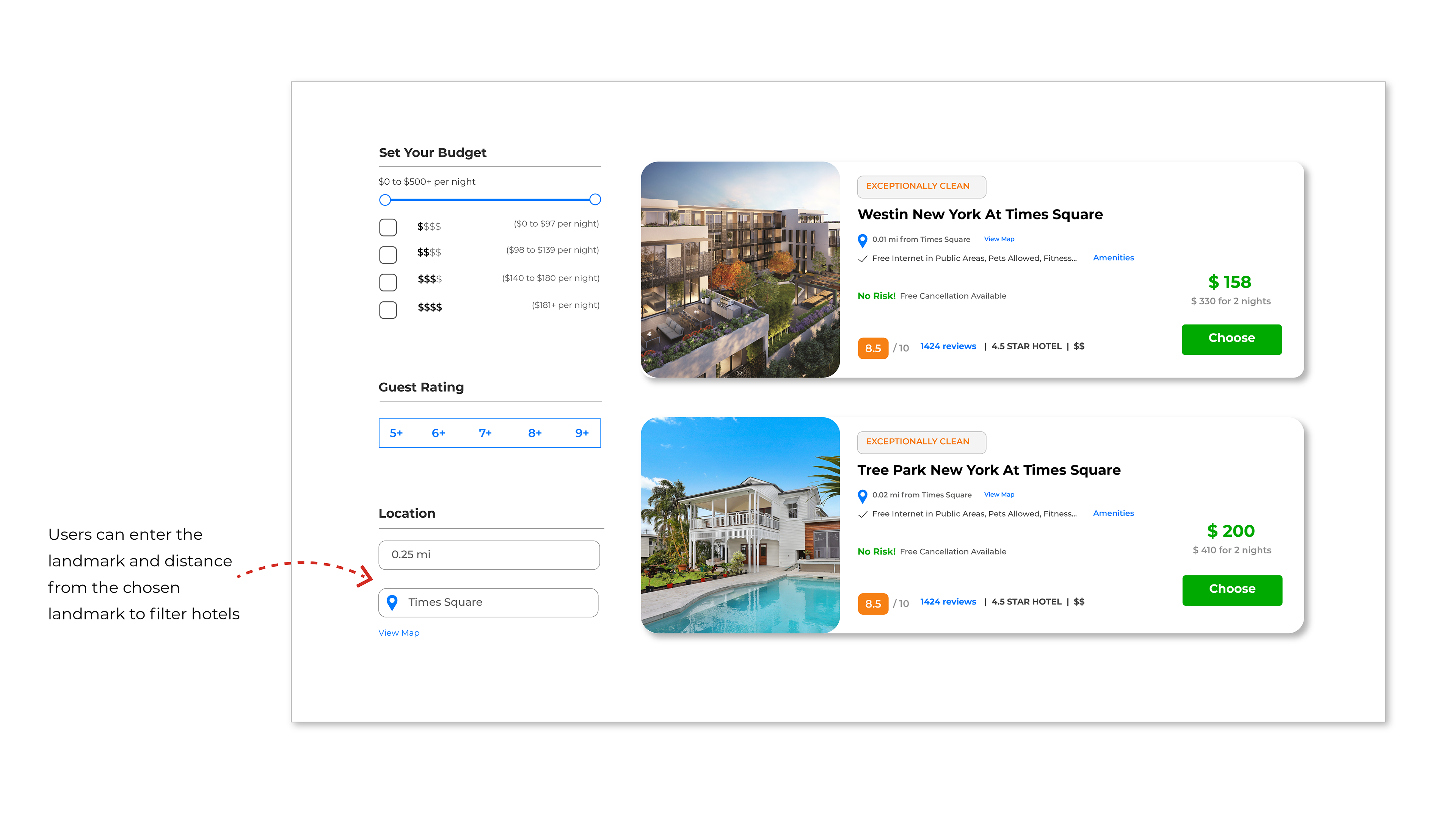Click the Guest Rating heading
This screenshot has width=1456, height=813.
pos(421,388)
